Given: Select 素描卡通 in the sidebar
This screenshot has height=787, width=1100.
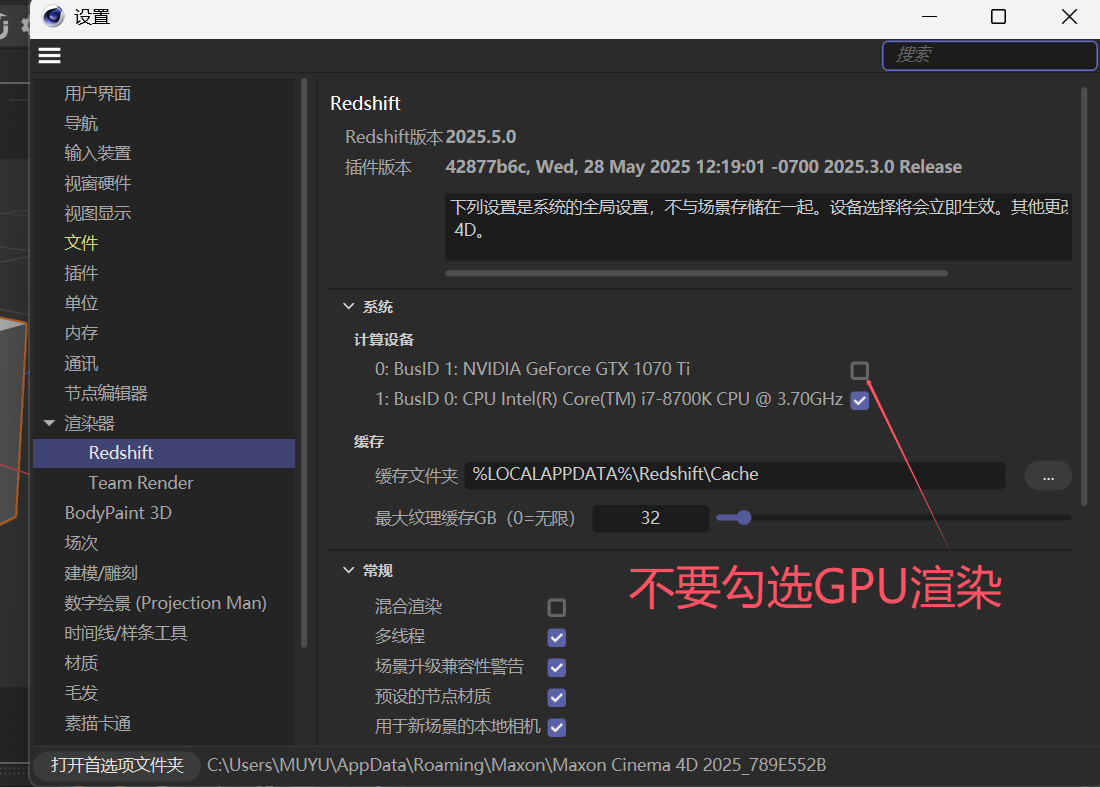Looking at the screenshot, I should coord(98,723).
